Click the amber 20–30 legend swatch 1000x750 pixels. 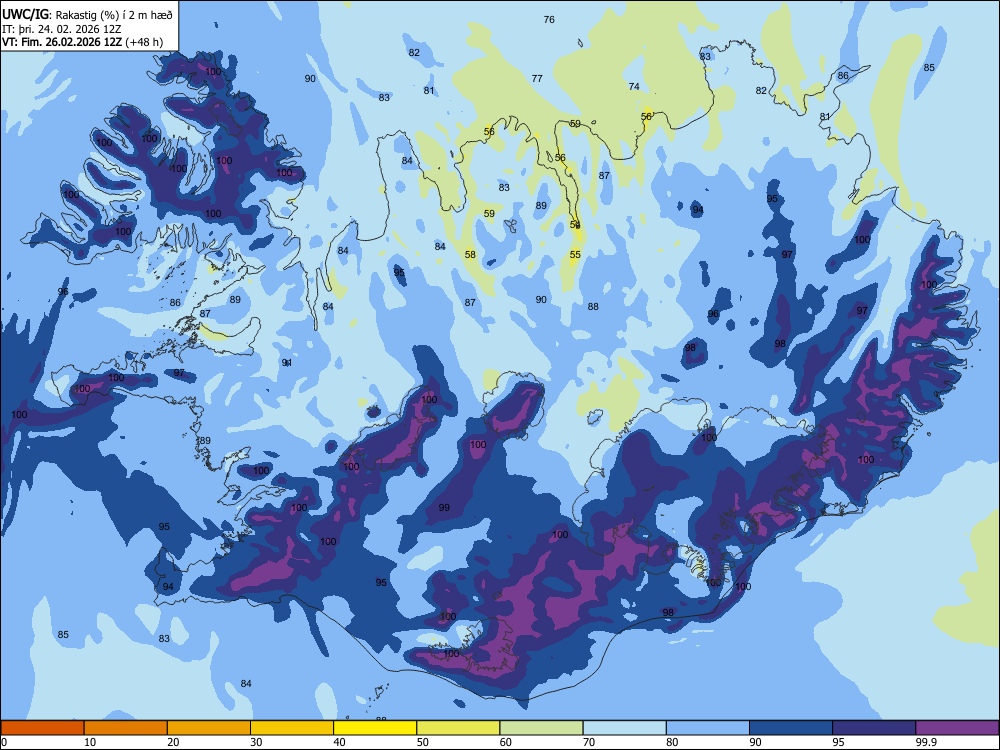click(209, 728)
